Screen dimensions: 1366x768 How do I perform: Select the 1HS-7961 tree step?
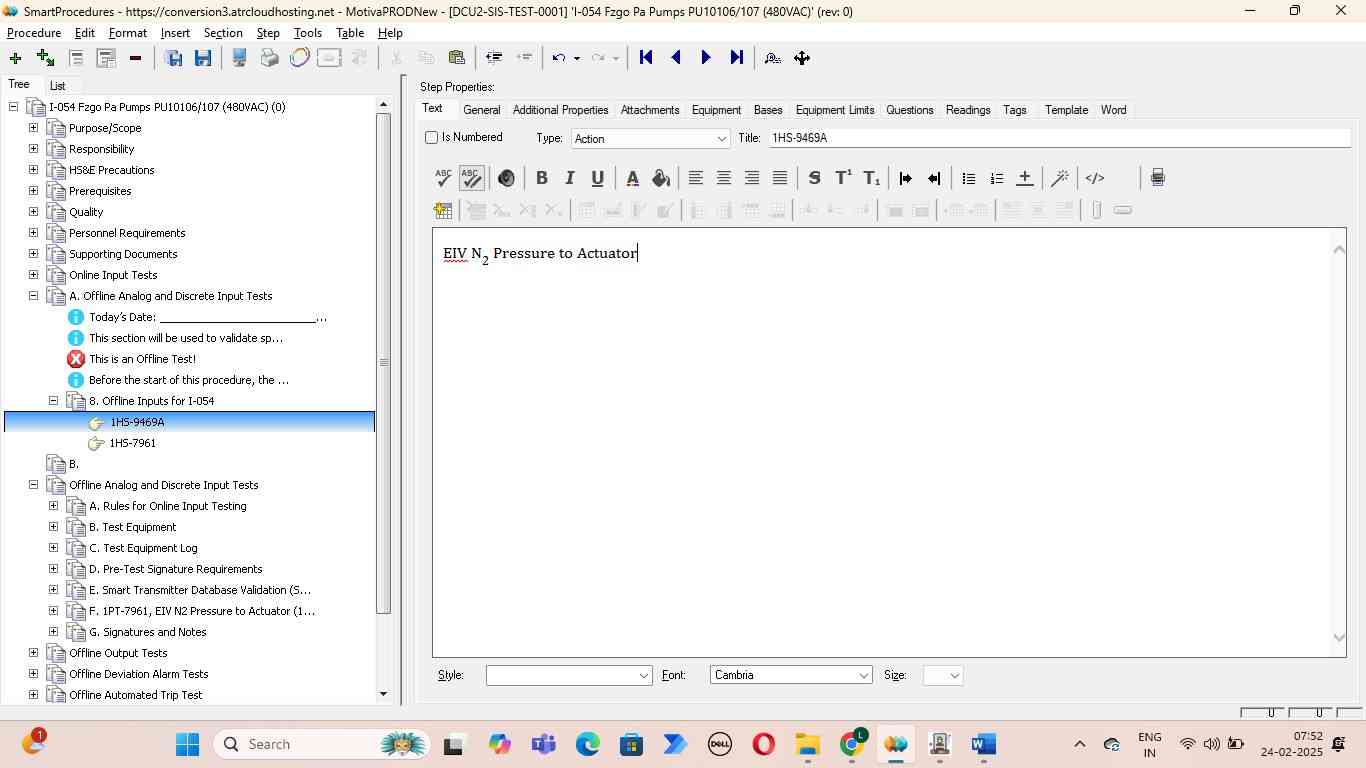[132, 443]
